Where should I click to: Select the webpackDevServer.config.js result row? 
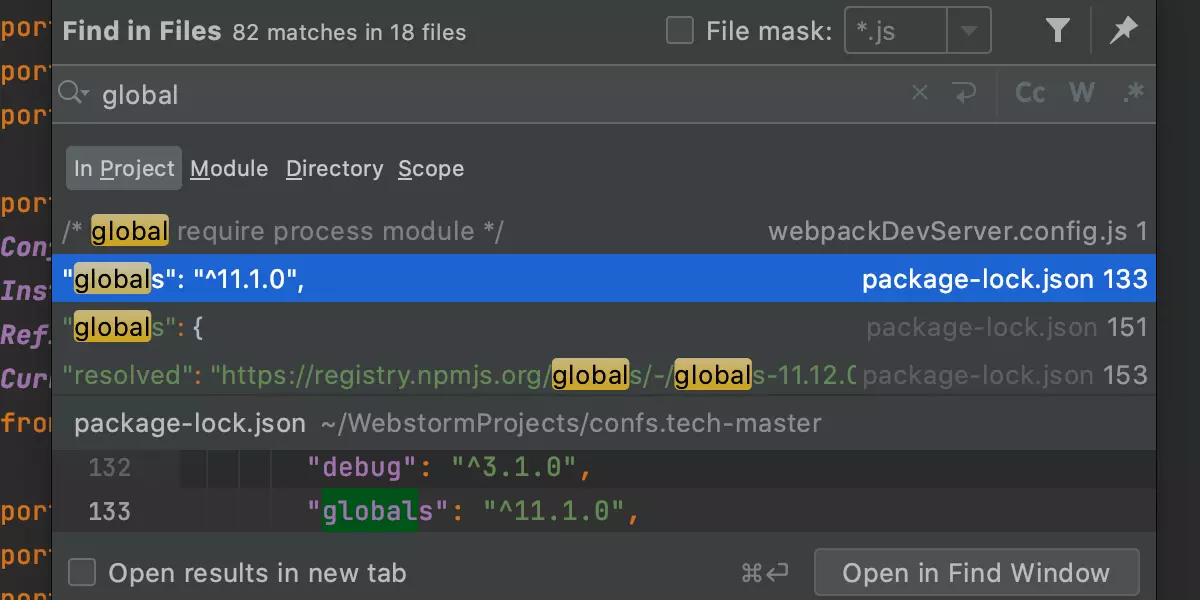[x=604, y=231]
